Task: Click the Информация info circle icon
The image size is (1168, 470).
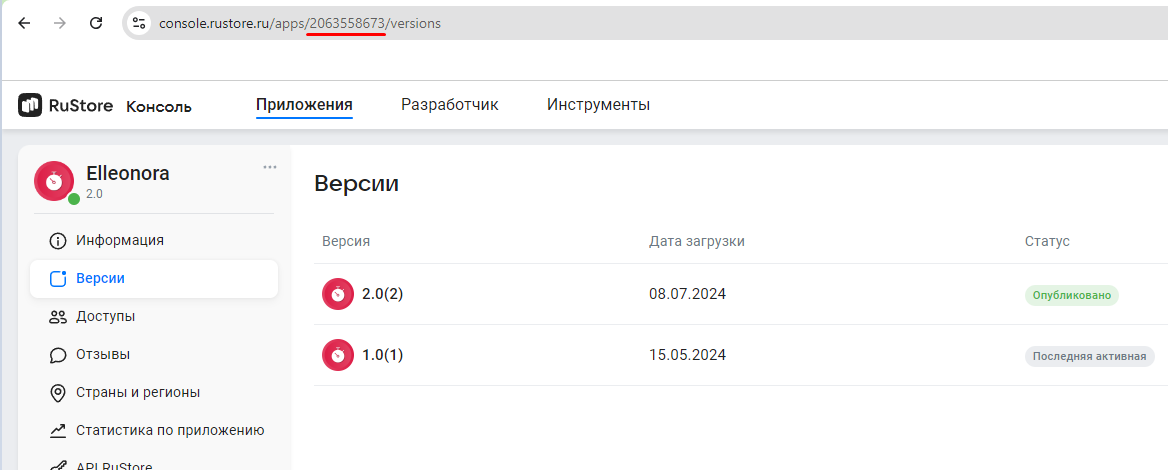Action: [x=58, y=241]
